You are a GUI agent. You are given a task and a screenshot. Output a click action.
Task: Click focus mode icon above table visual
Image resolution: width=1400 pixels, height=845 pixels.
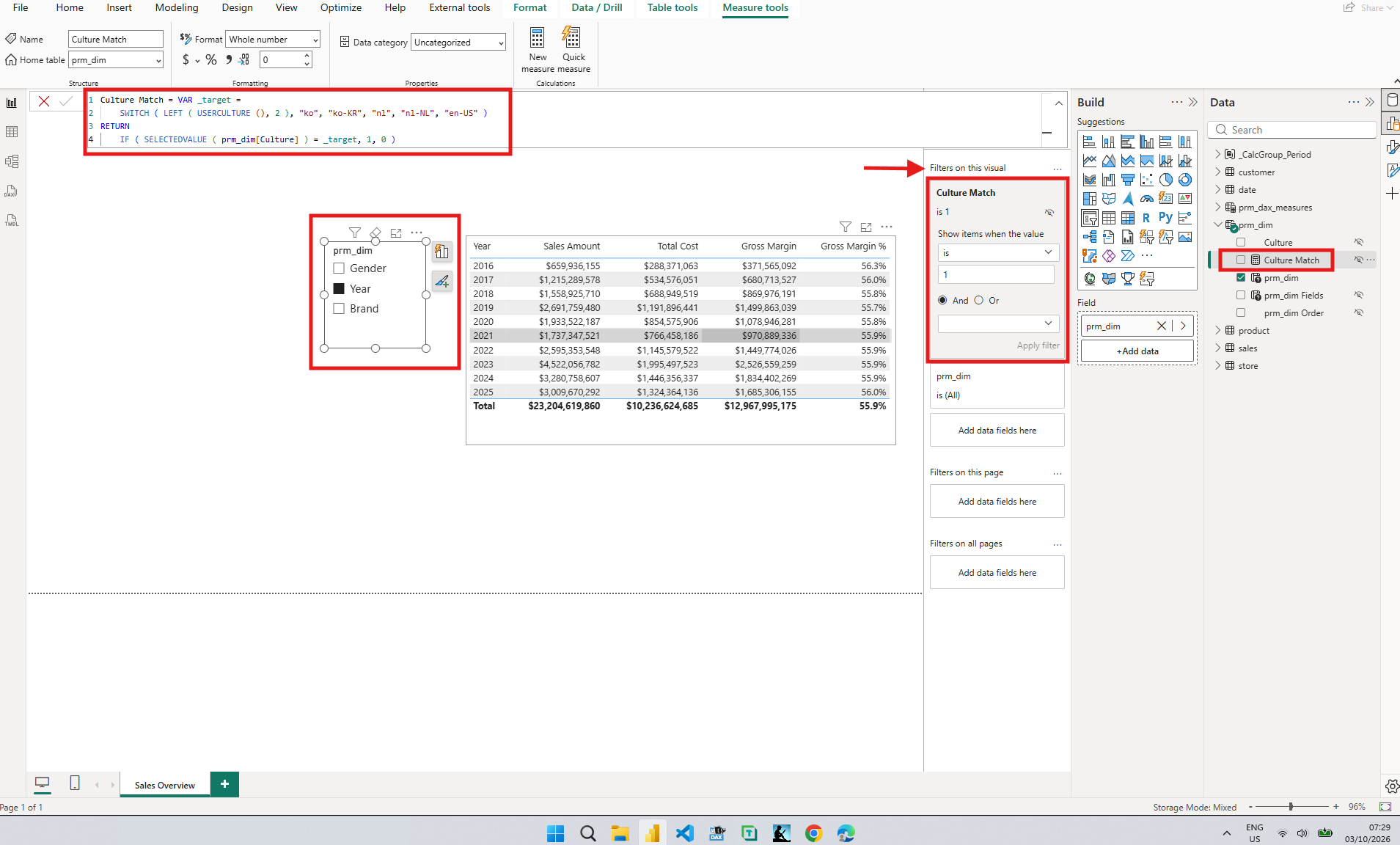(866, 227)
